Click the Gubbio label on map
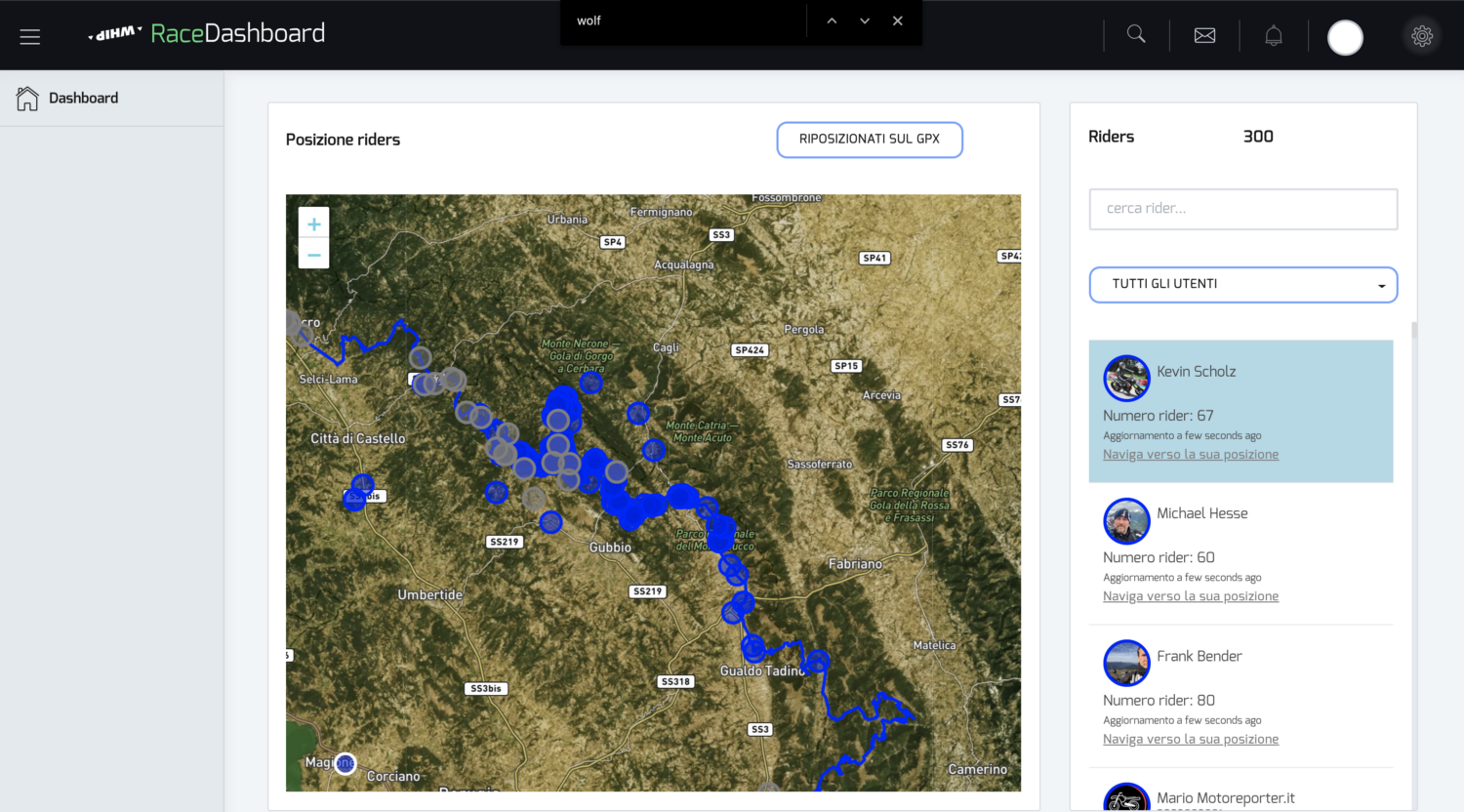The height and width of the screenshot is (812, 1464). tap(610, 548)
